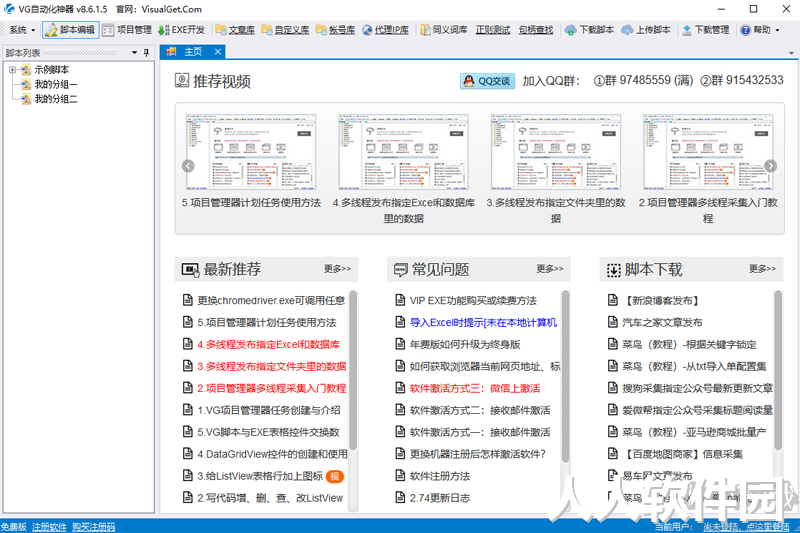Open the 代理IP库 proxy library
Viewport: 800px width, 533px height.
386,30
